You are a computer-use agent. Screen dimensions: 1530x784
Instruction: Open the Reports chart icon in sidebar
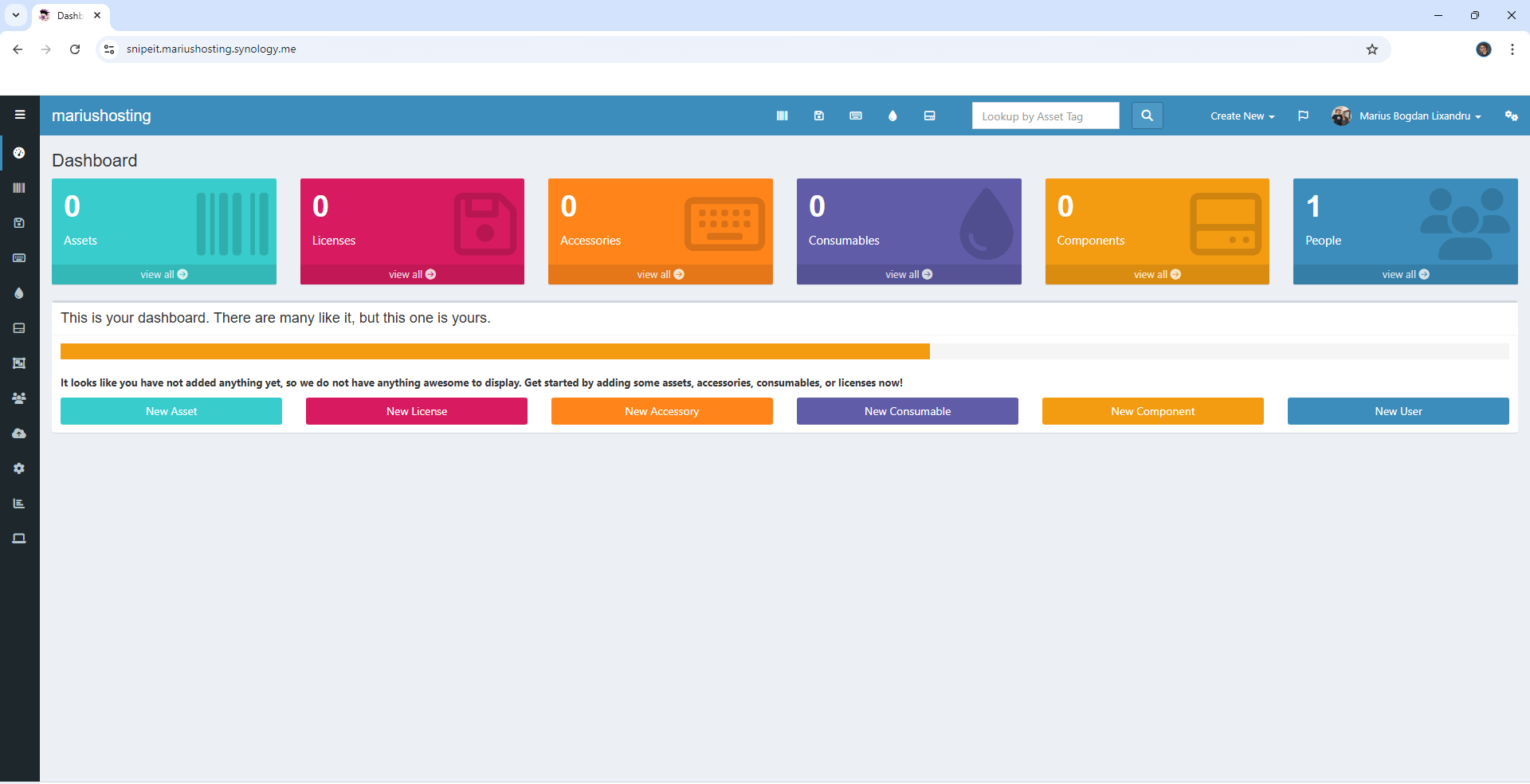pos(19,503)
